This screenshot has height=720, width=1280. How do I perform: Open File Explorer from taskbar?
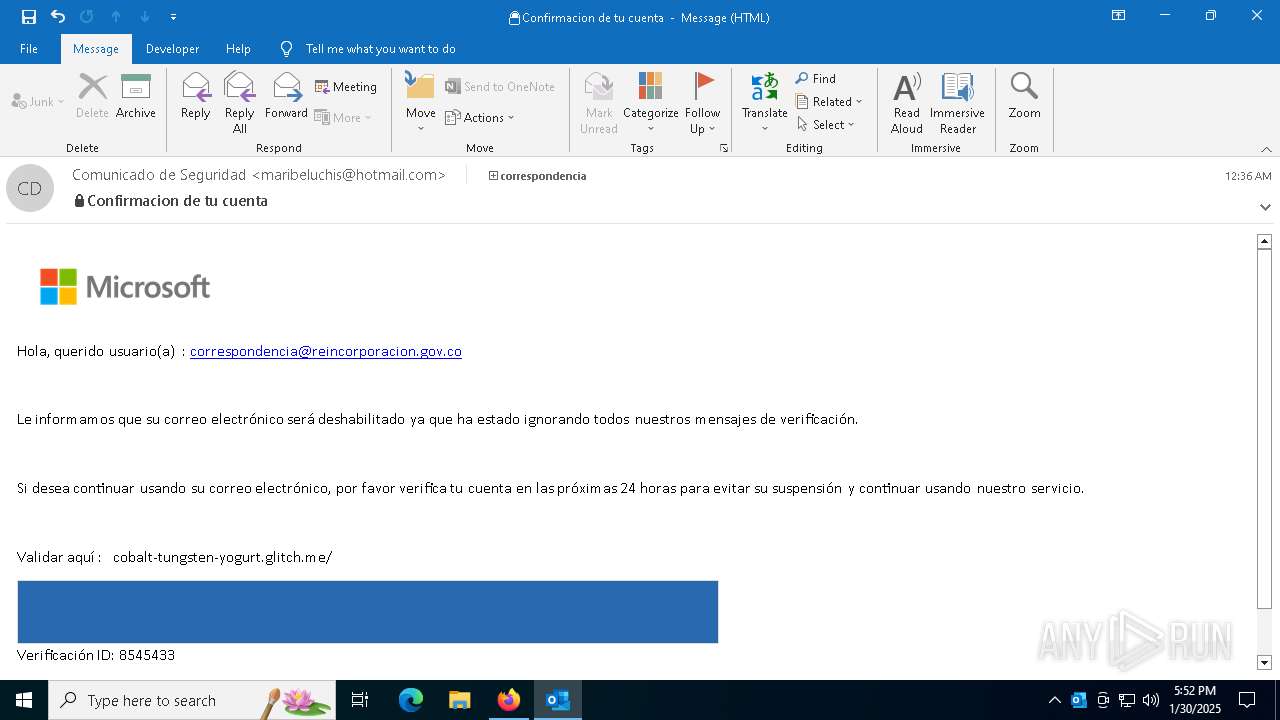tap(459, 700)
